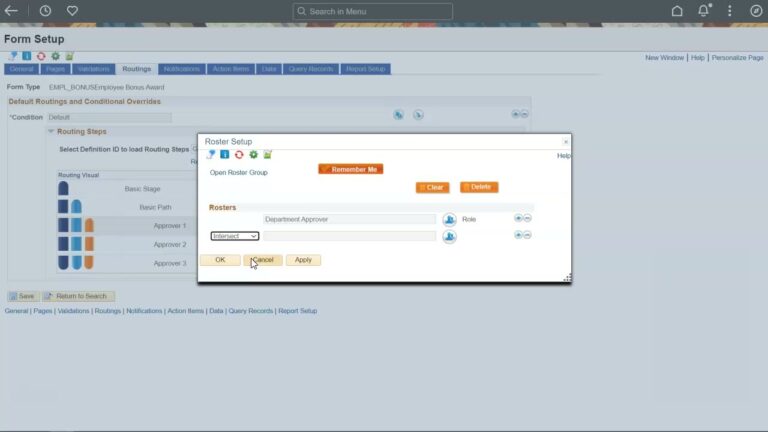
Task: Click the page Help link beside New Window
Action: [697, 58]
